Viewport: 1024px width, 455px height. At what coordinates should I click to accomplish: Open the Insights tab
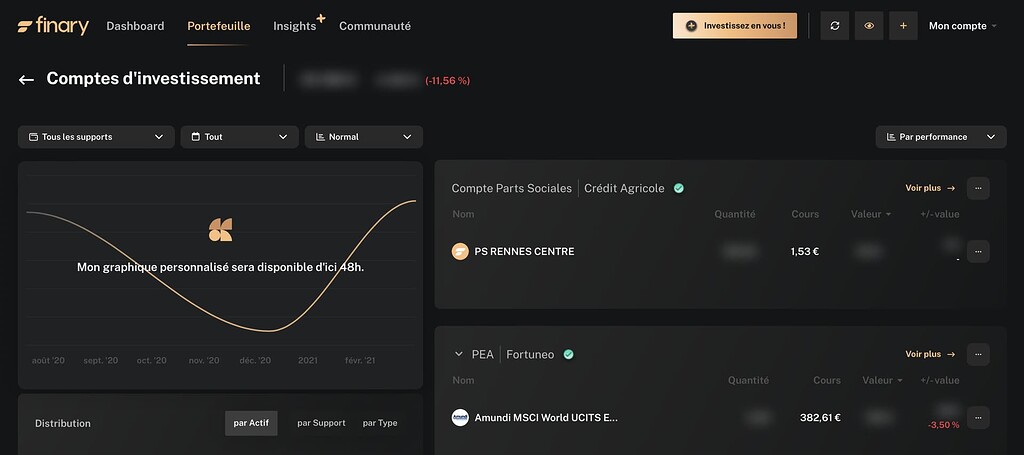point(295,26)
